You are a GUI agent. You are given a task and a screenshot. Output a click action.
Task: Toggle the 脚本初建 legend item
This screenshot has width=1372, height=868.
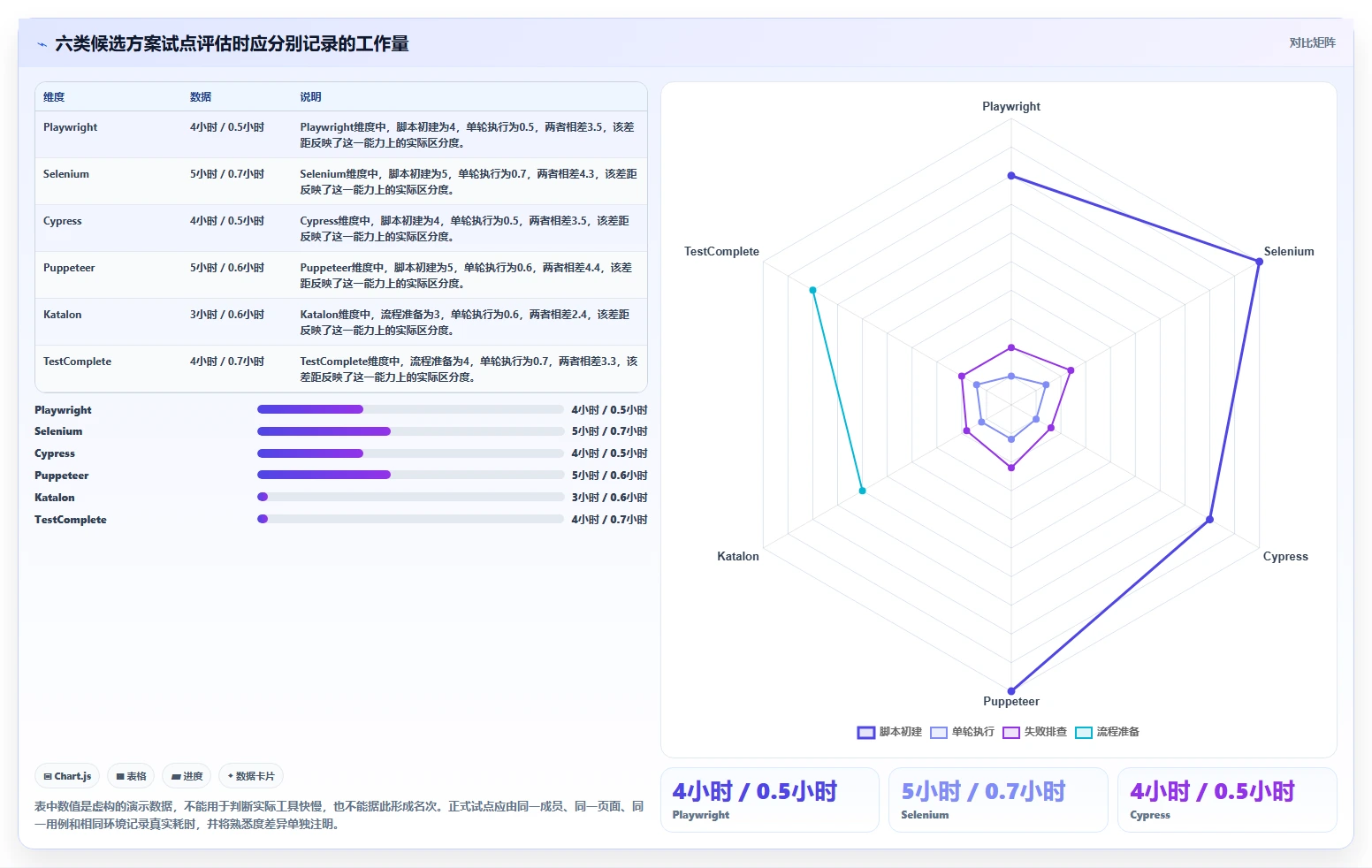coord(889,732)
